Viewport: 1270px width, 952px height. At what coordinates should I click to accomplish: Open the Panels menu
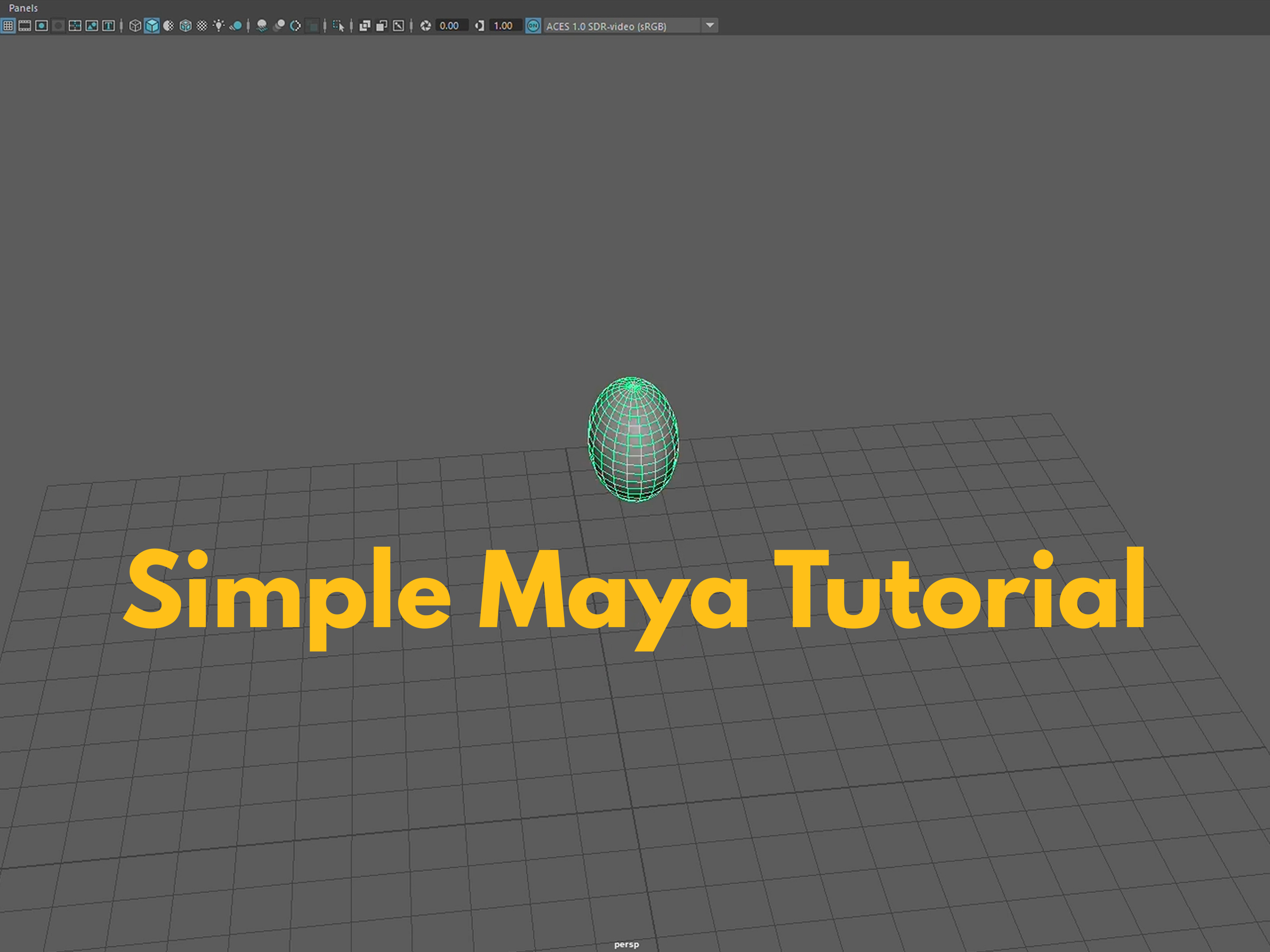coord(23,8)
